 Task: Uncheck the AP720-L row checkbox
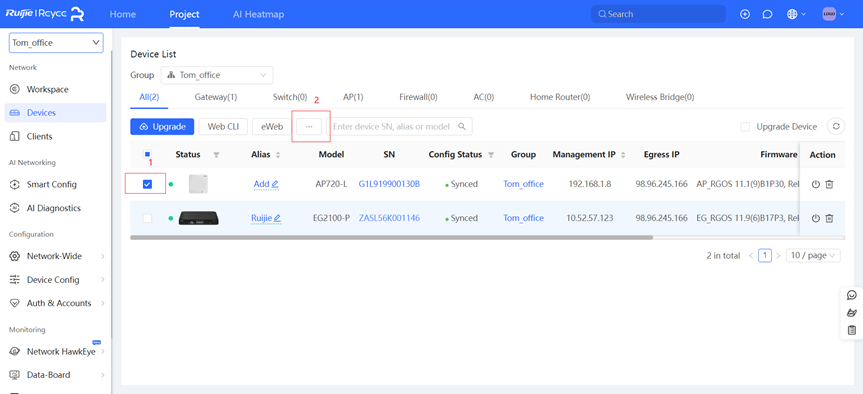[147, 184]
